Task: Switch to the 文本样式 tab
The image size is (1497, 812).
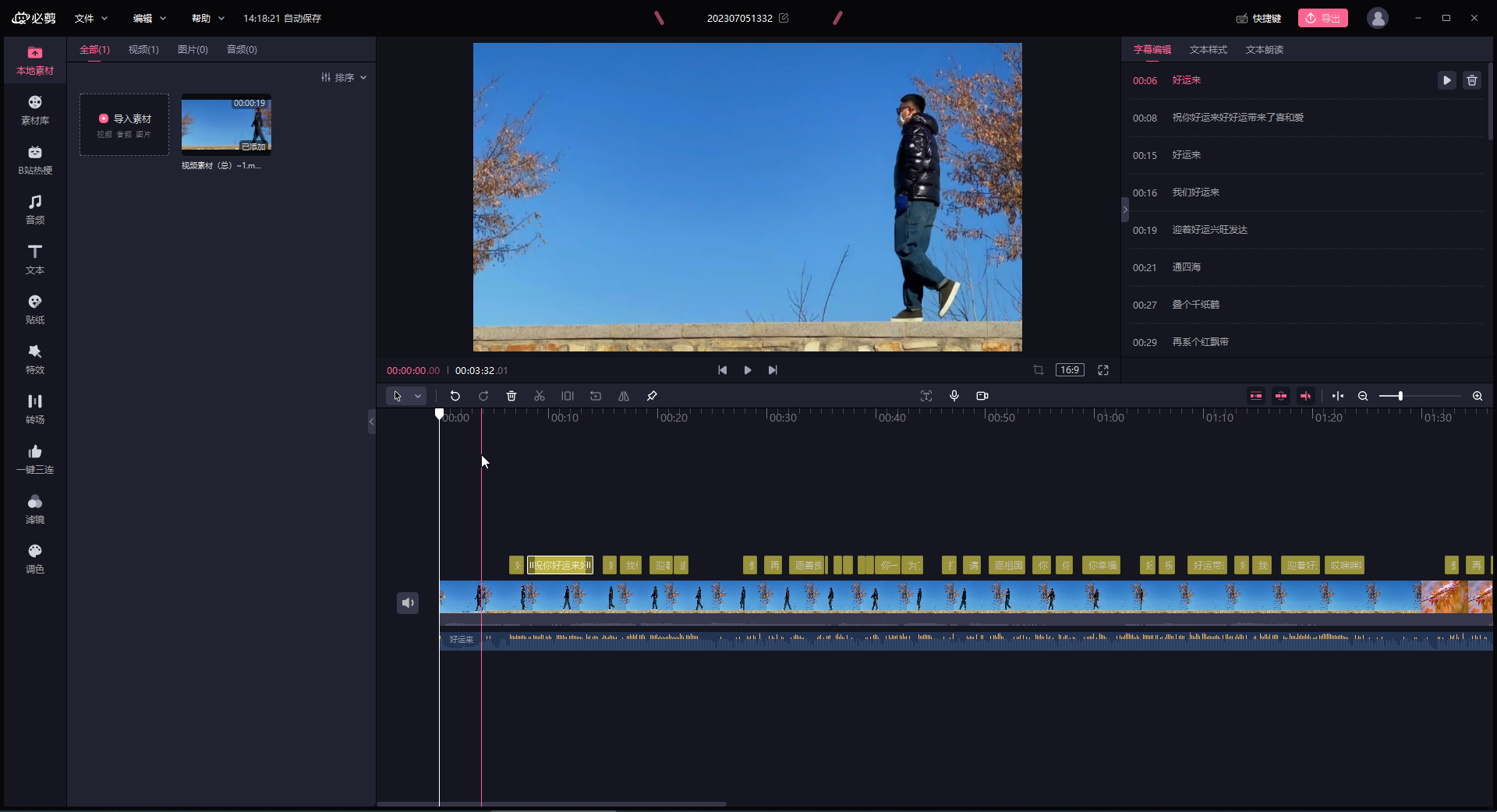Action: tap(1208, 49)
